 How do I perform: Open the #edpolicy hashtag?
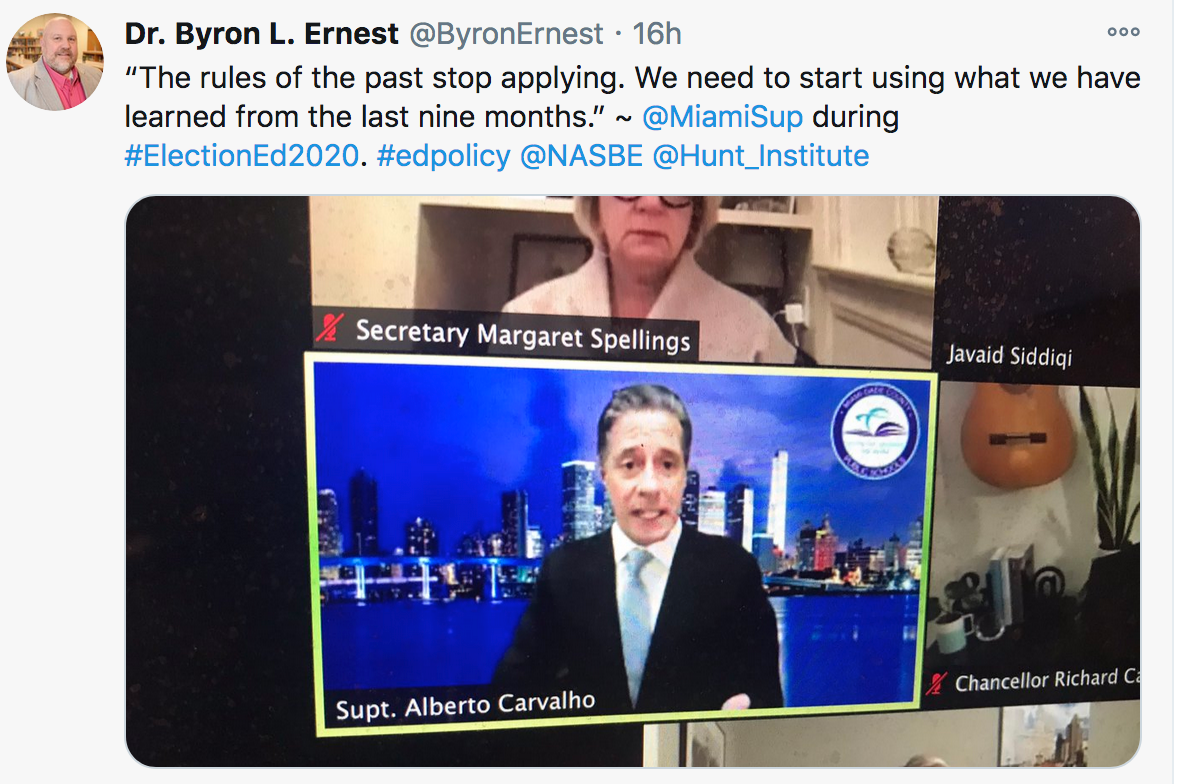point(443,156)
